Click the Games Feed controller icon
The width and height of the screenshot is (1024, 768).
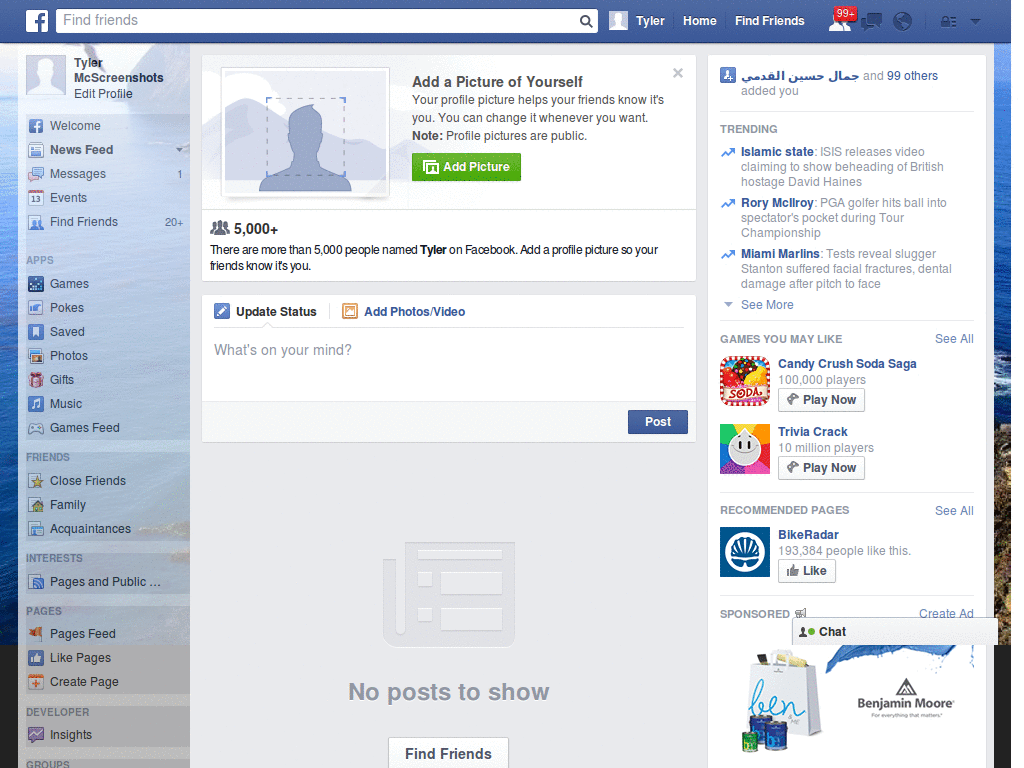tap(36, 428)
